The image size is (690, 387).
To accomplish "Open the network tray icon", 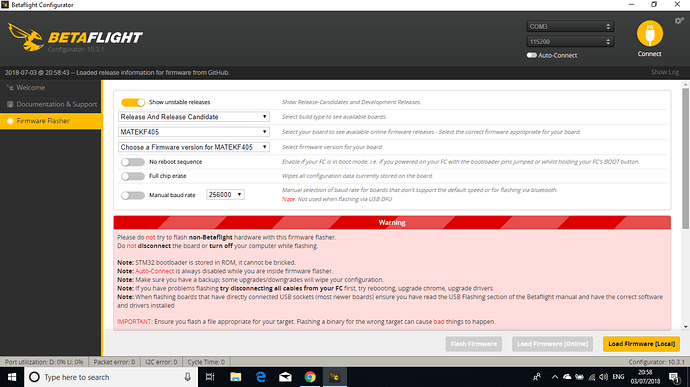I will point(592,377).
